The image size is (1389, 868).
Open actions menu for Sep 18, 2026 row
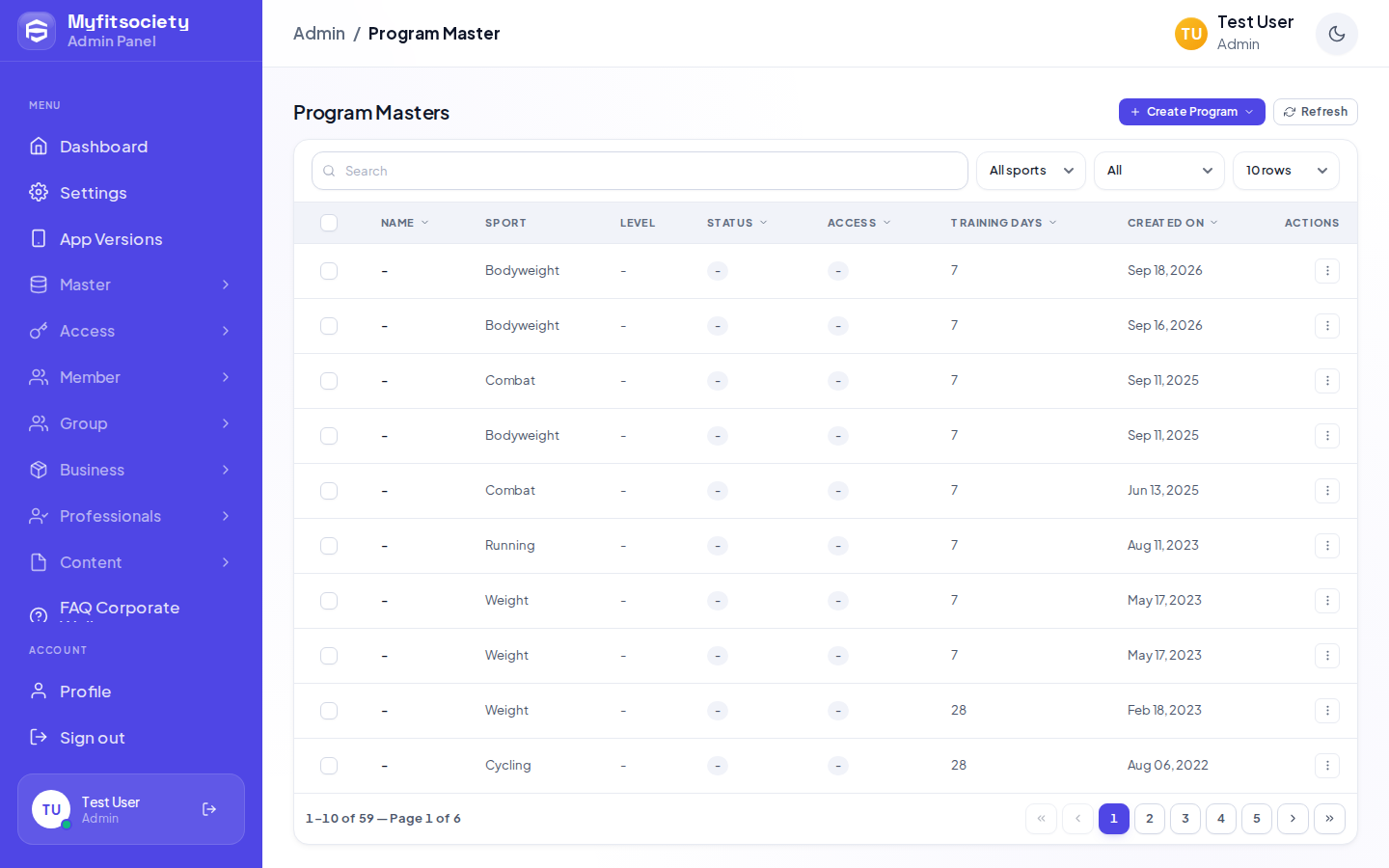click(1327, 271)
